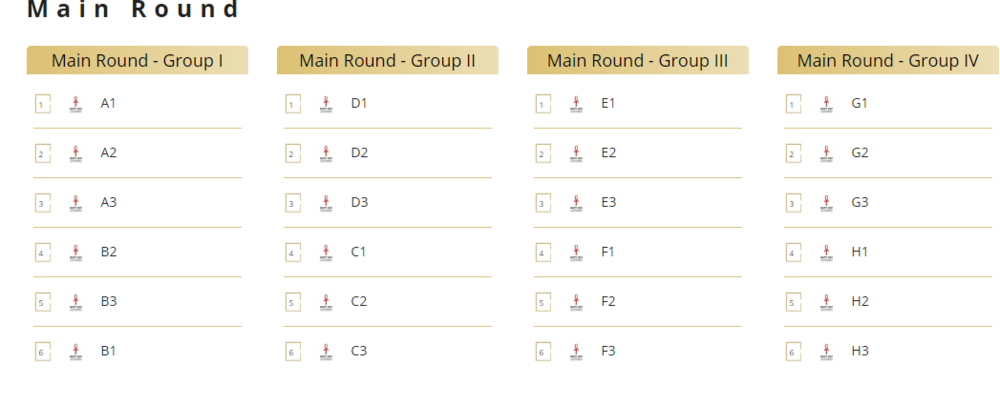The height and width of the screenshot is (405, 1000).
Task: Click the team logo icon beside A1
Action: (75, 104)
